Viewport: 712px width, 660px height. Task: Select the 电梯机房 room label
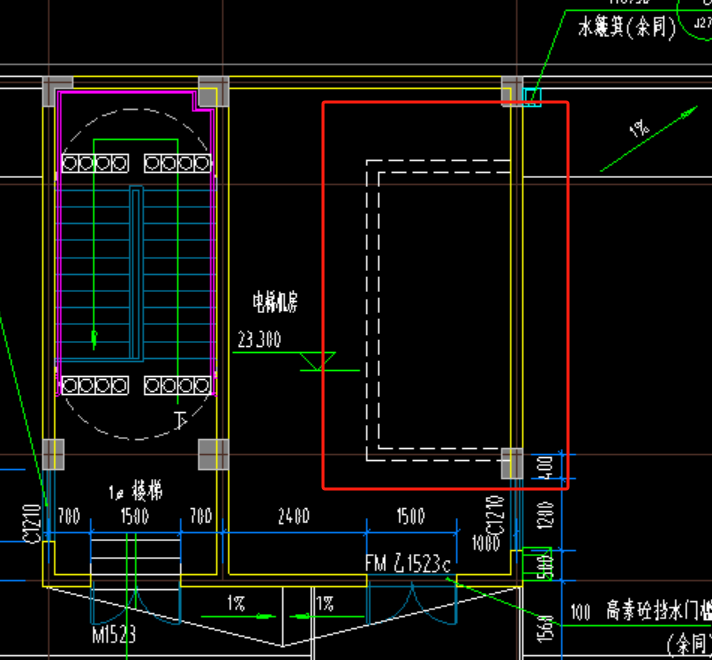275,303
